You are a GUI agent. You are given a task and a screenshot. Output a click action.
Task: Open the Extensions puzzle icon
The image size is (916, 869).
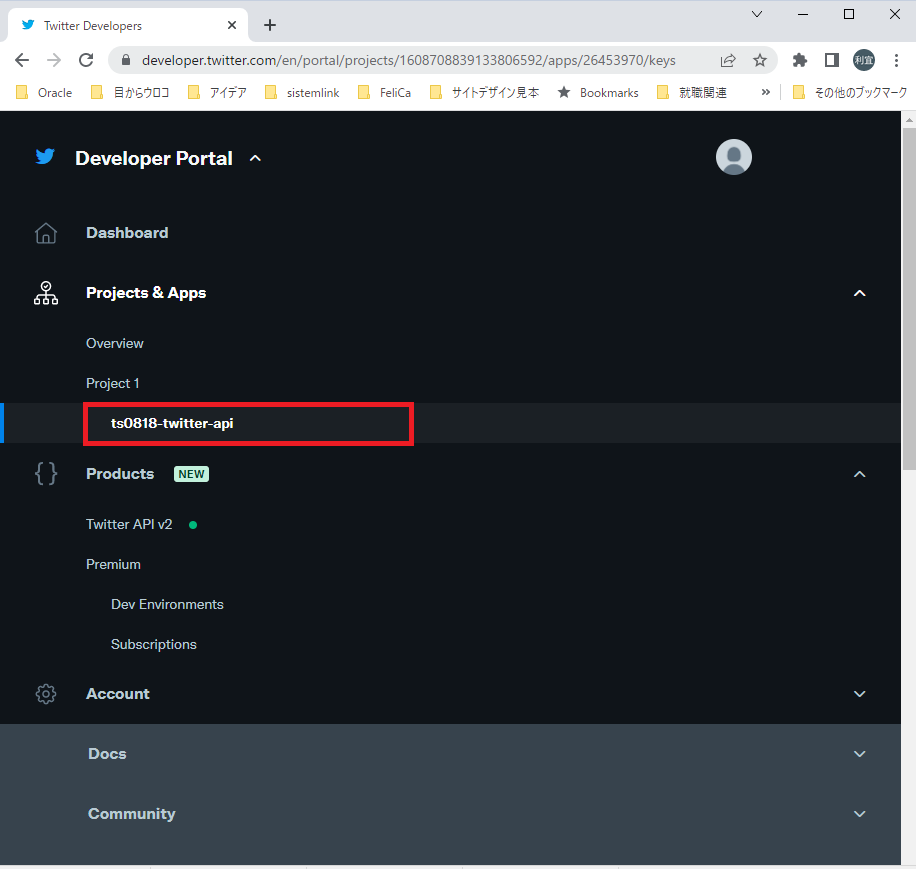tap(799, 60)
